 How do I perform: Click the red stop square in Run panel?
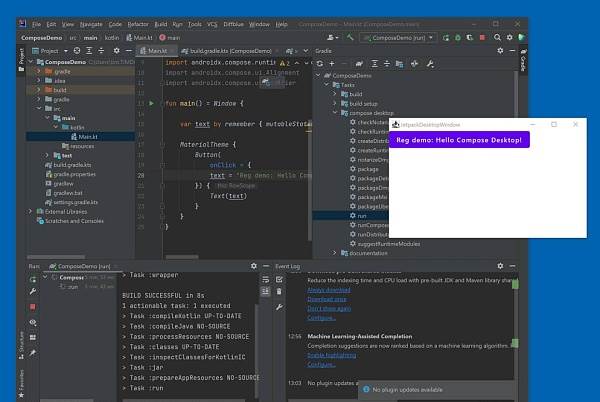(x=33, y=307)
